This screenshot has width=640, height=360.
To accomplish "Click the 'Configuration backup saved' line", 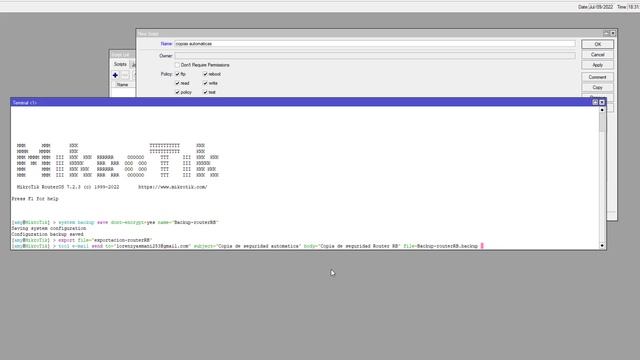I will click(x=47, y=234).
